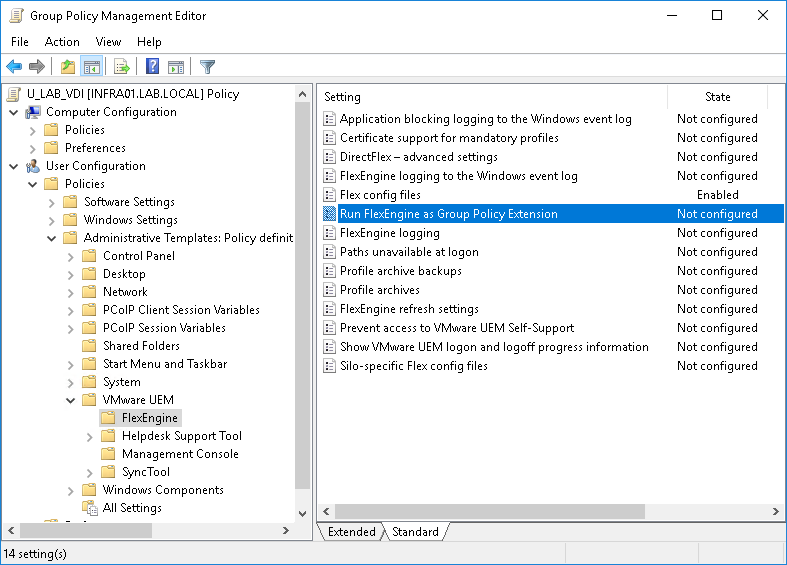The height and width of the screenshot is (565, 787).
Task: Toggle Show/Hide Console Tree toolbar icon
Action: click(91, 67)
